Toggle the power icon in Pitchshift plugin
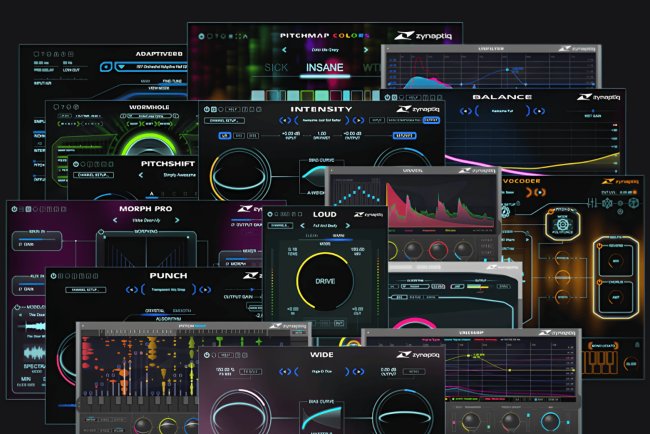The image size is (650, 434). coord(76,164)
